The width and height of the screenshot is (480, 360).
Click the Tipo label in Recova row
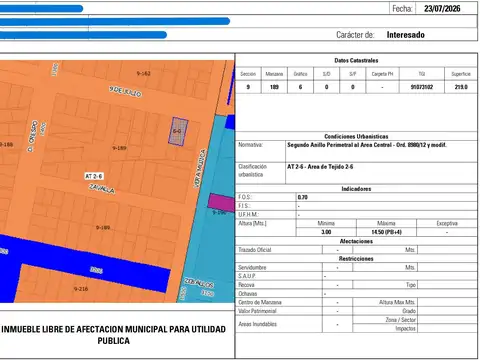[x=411, y=285]
